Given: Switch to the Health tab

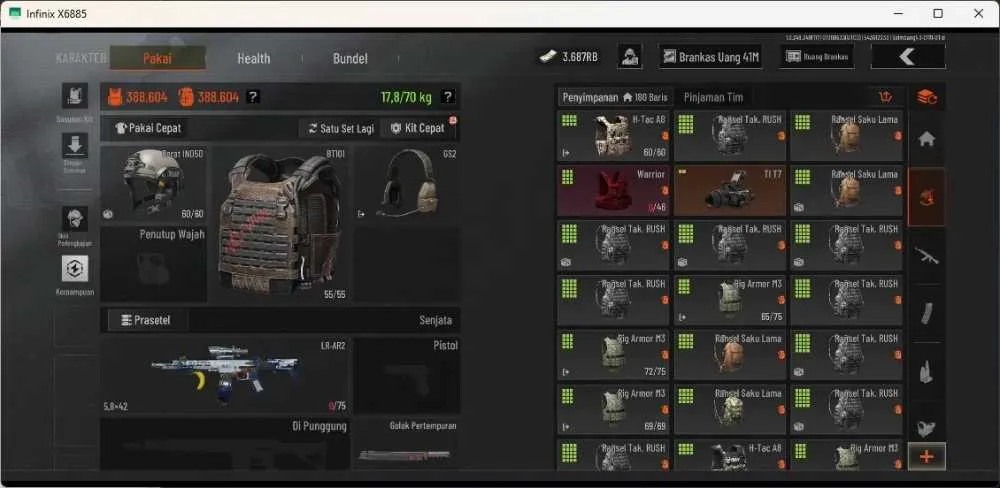Looking at the screenshot, I should point(254,58).
